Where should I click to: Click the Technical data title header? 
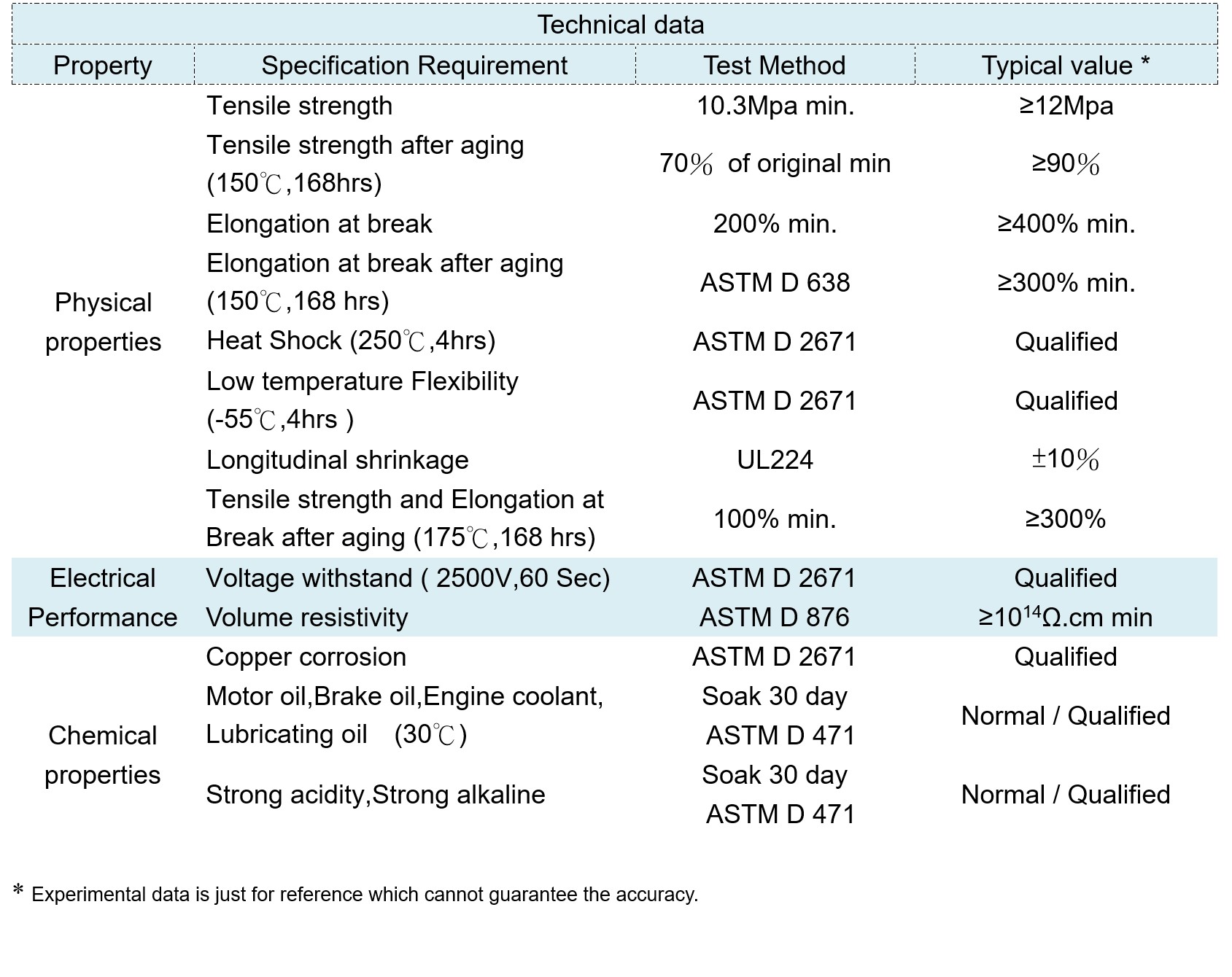coord(620,25)
